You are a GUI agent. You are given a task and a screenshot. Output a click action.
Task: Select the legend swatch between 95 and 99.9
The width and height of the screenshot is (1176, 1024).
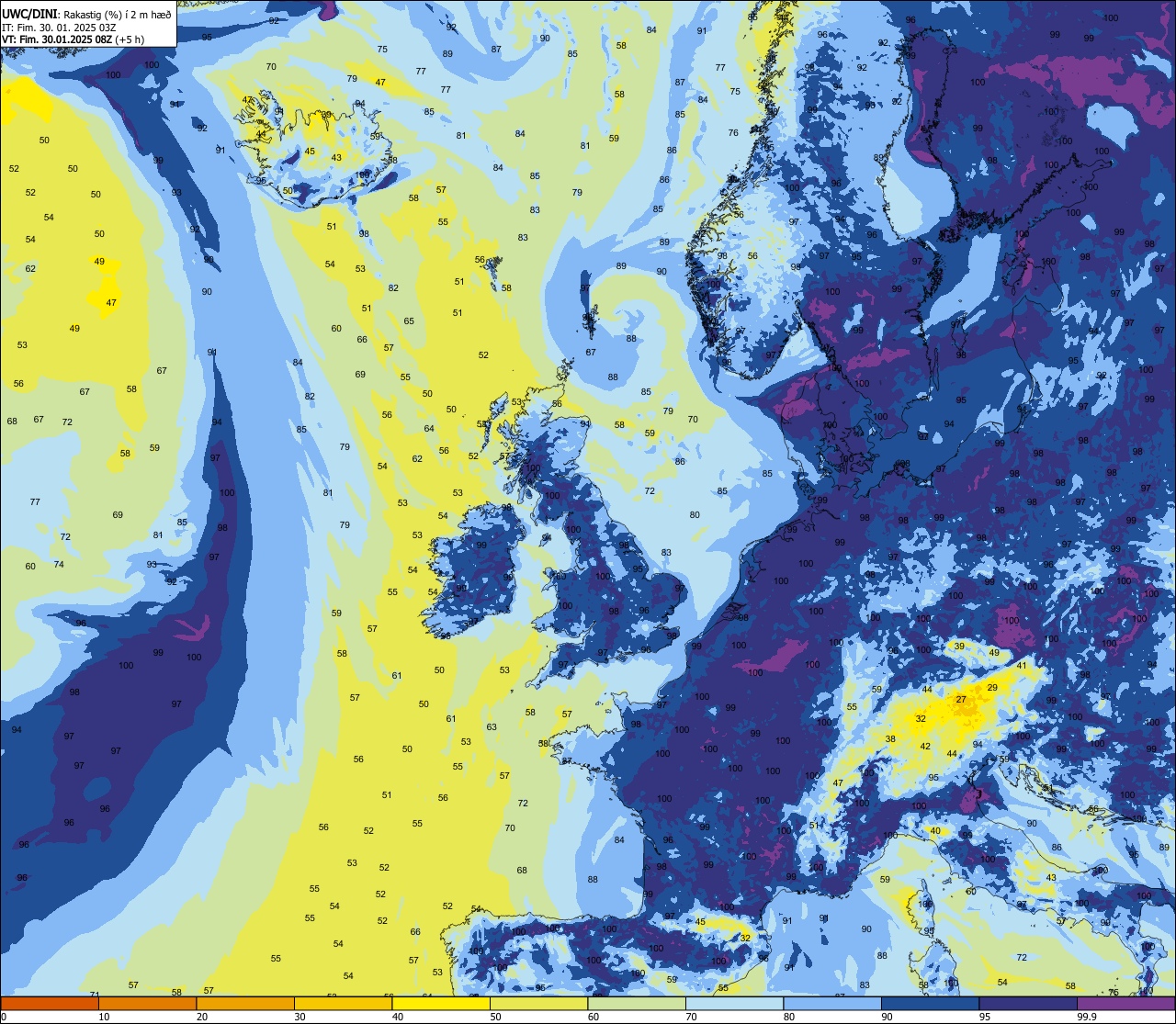1028,1003
